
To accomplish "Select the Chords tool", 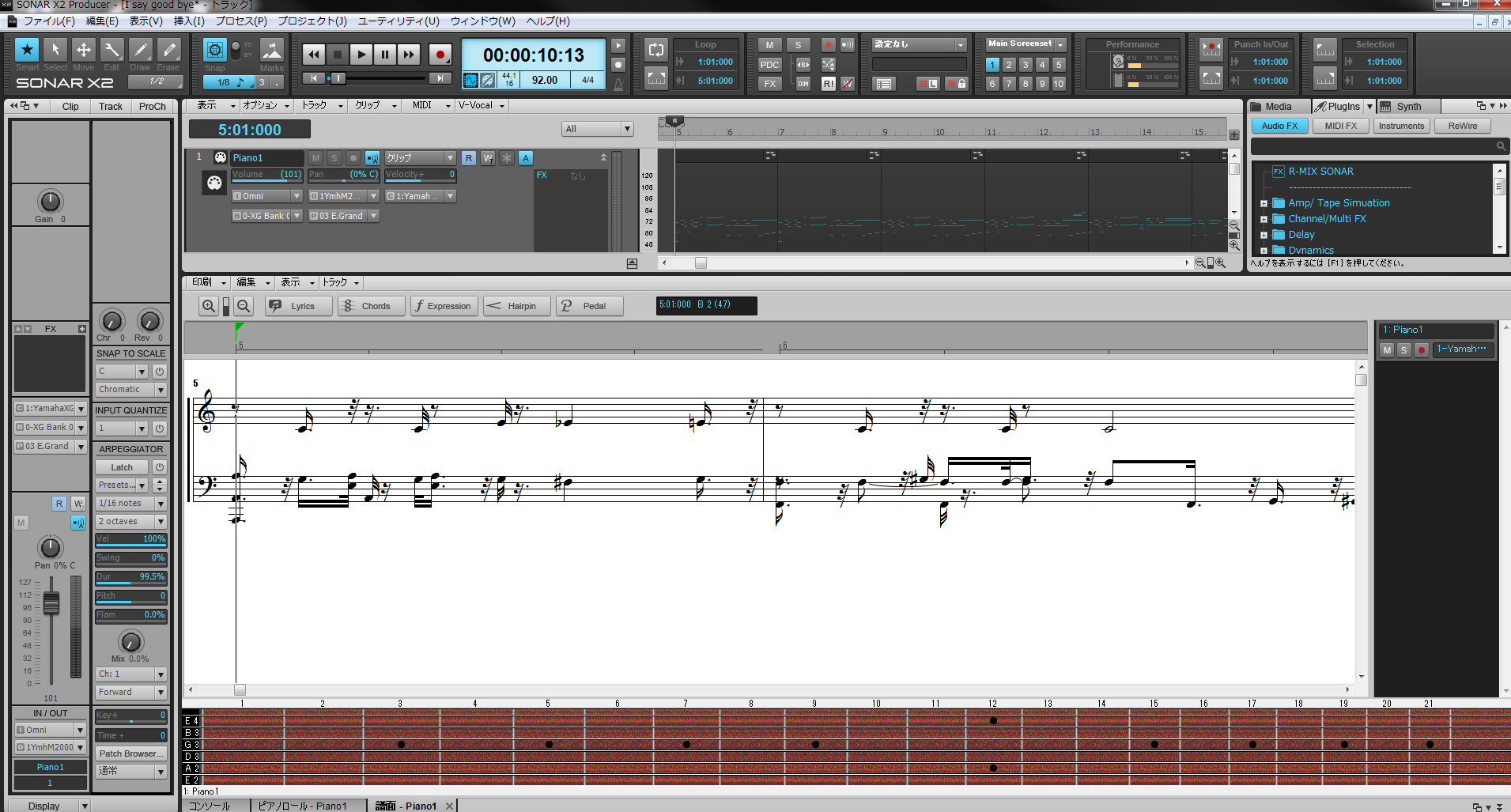I will pyautogui.click(x=372, y=306).
